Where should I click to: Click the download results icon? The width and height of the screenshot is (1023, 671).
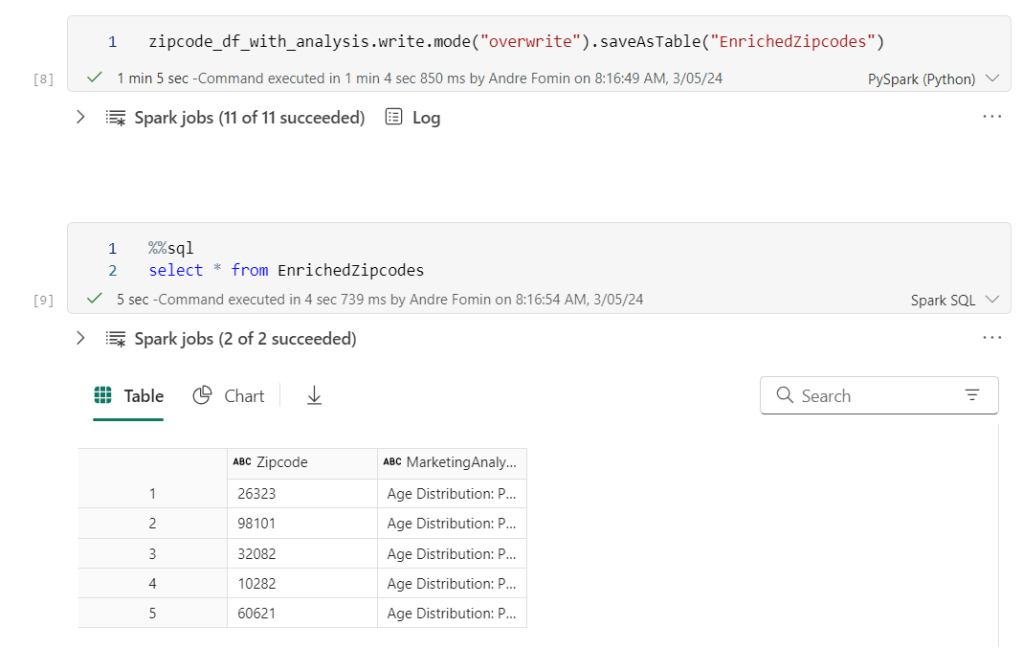pyautogui.click(x=314, y=395)
